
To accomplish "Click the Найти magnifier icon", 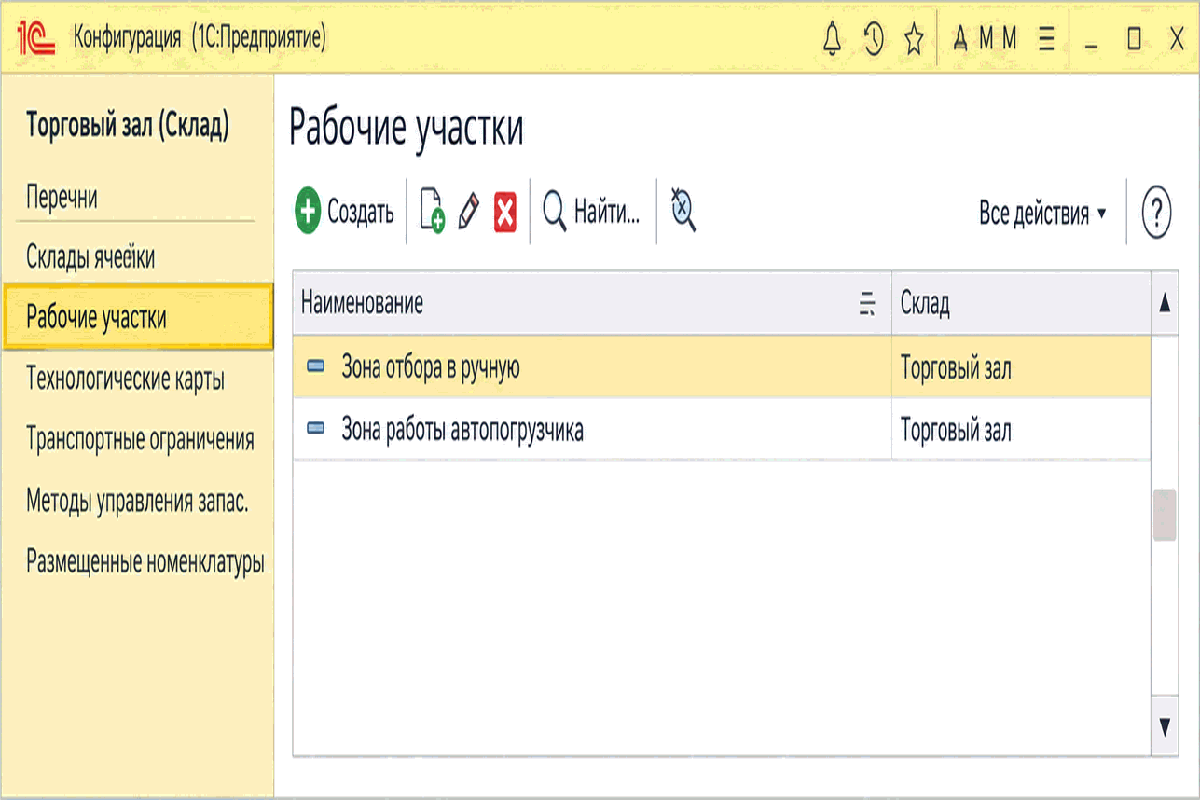I will coord(554,212).
